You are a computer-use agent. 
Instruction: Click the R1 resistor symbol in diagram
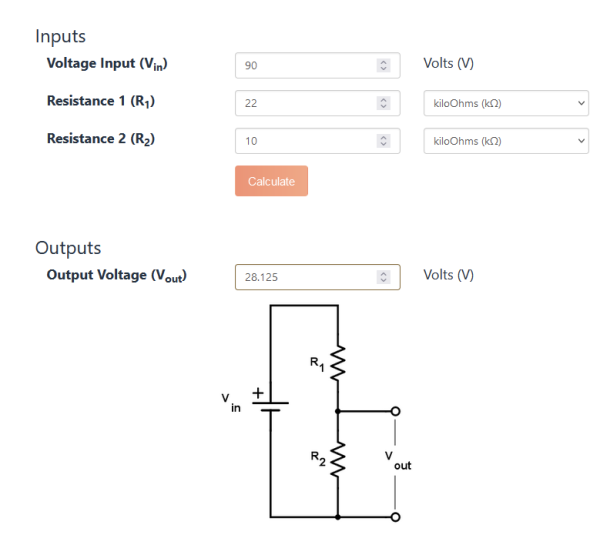pos(338,363)
